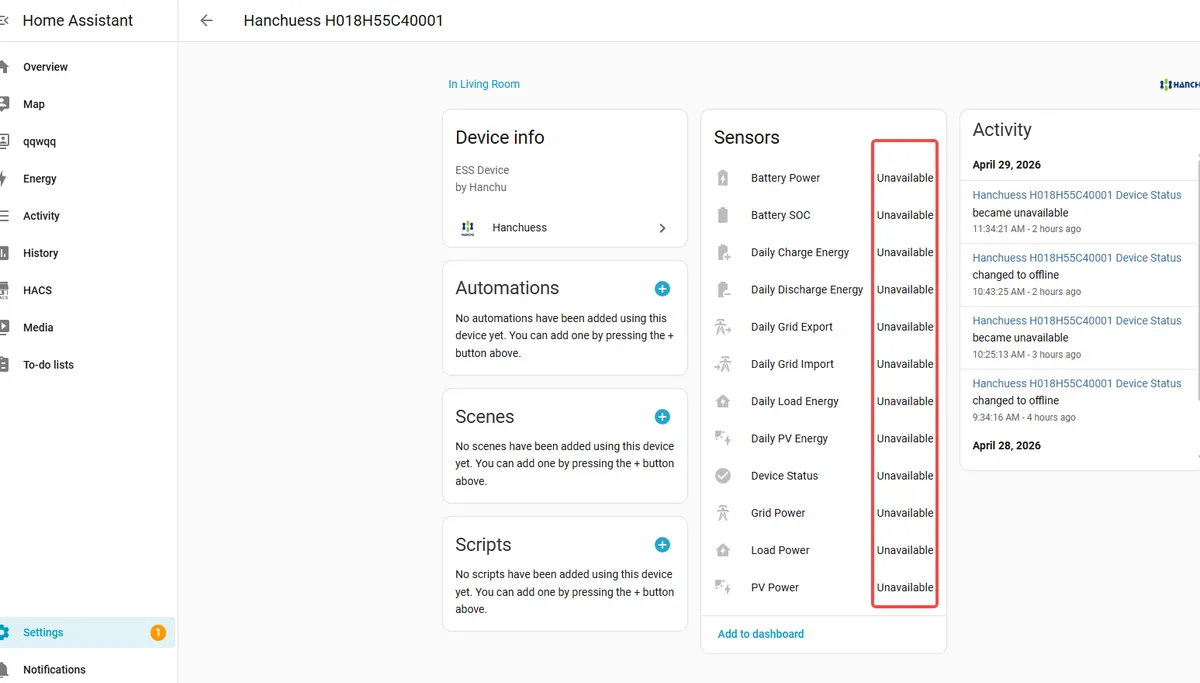Open the 11:34:21 AM Device Status activity link
This screenshot has height=683, width=1200.
[1077, 195]
